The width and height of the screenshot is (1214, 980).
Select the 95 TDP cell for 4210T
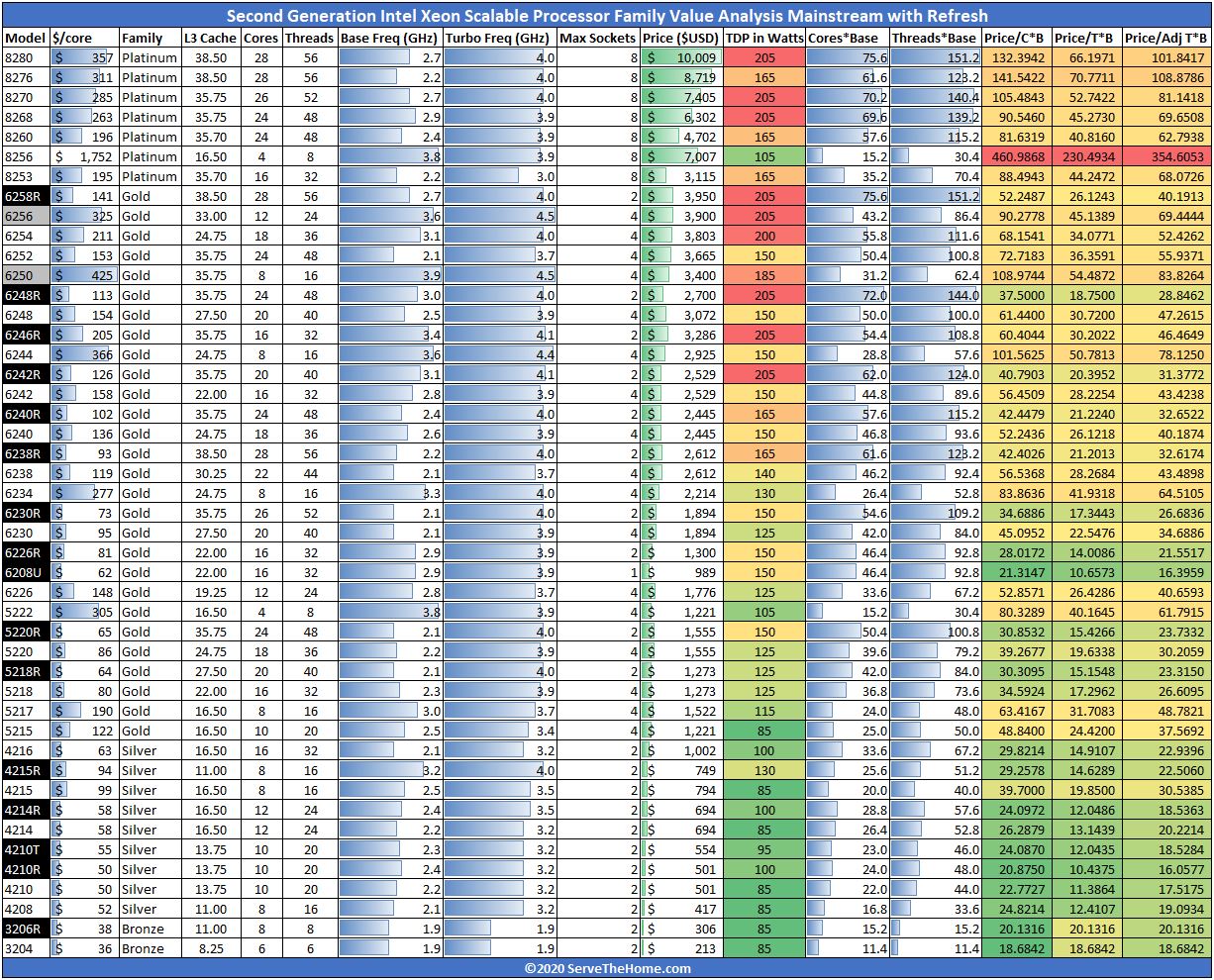(764, 849)
